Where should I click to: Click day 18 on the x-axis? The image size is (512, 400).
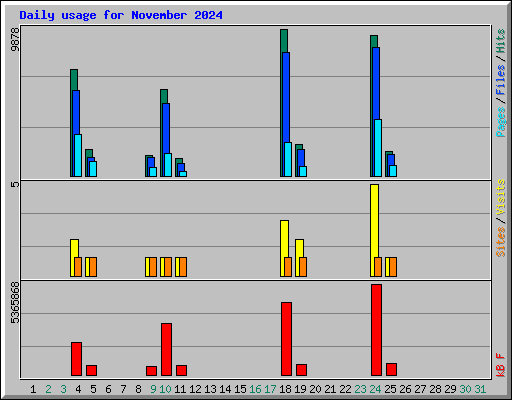click(x=285, y=389)
